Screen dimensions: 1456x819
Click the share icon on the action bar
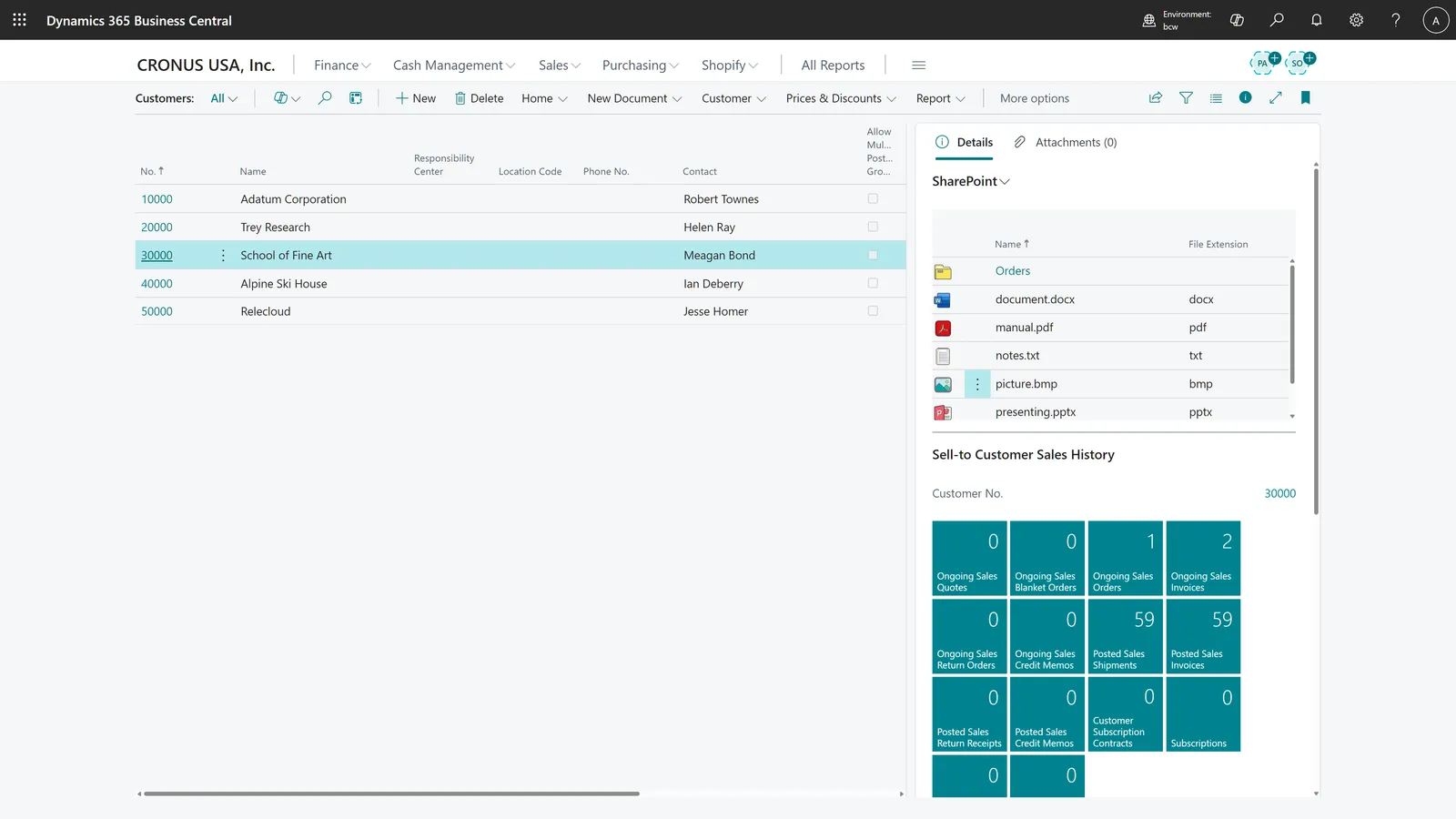1156,98
